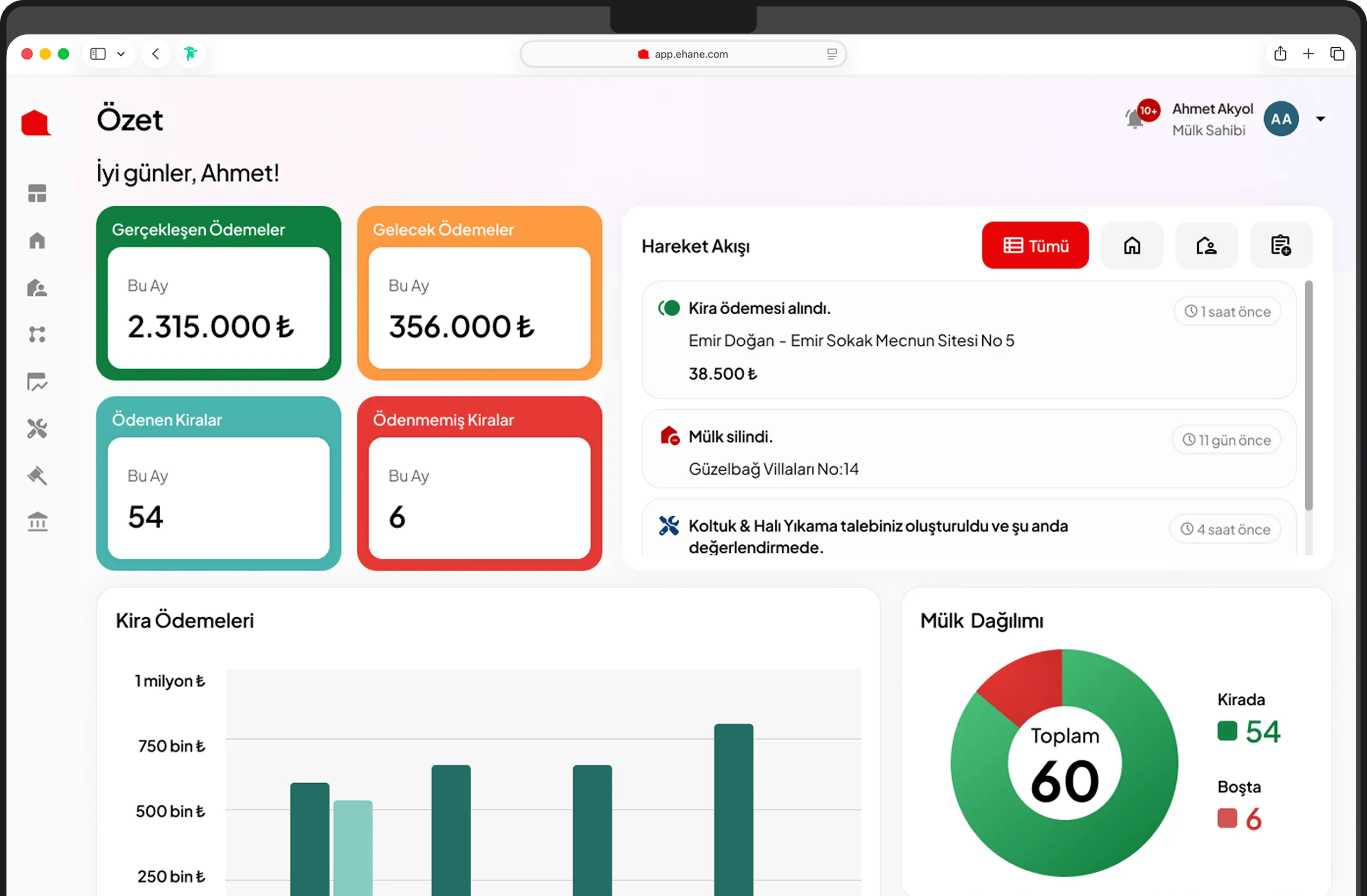Filter activity feed by tenant icon
Screen dimensions: 1367x896
tap(1206, 245)
